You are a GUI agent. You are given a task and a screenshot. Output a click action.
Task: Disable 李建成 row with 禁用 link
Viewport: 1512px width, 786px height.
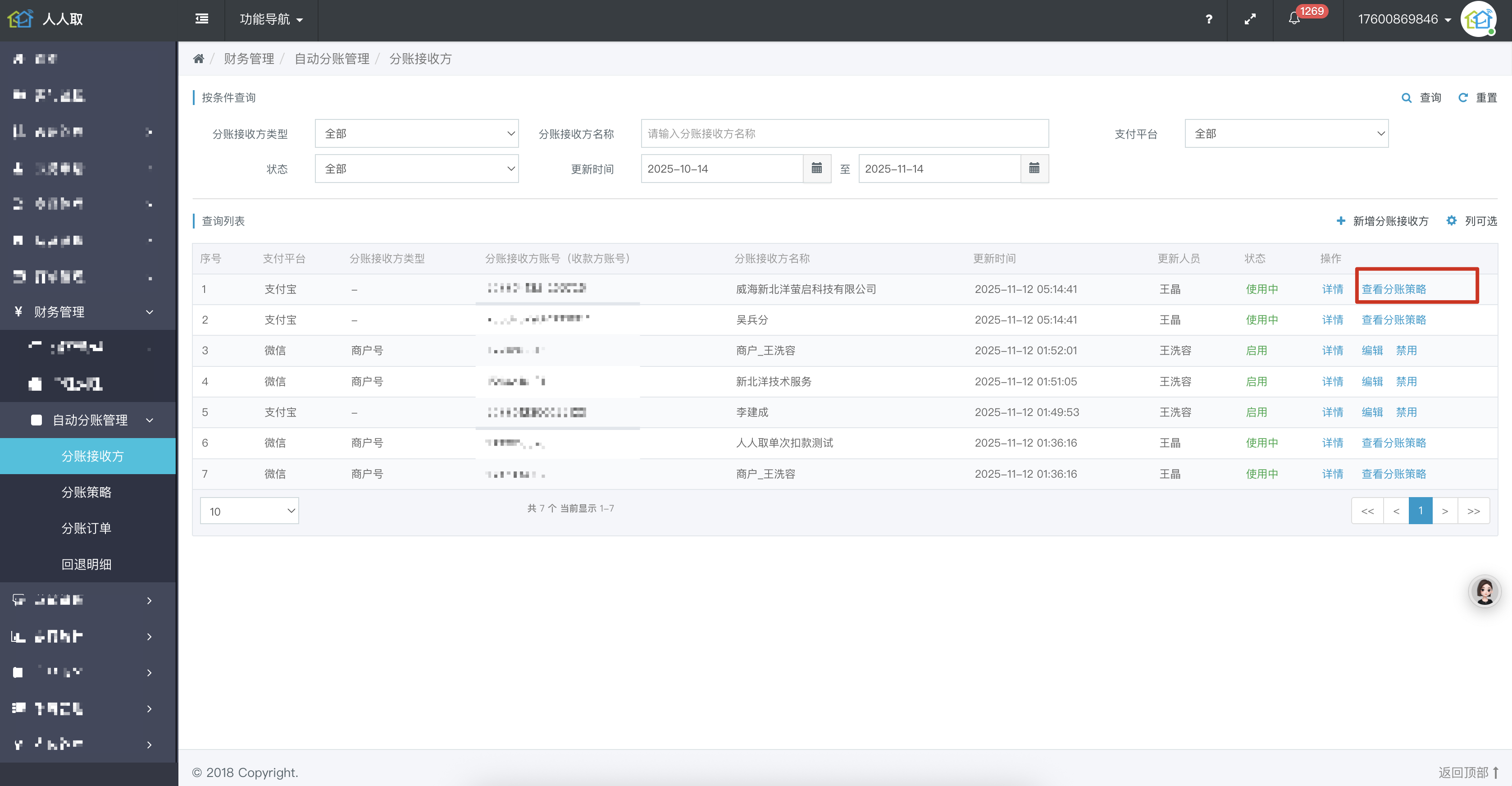1406,412
